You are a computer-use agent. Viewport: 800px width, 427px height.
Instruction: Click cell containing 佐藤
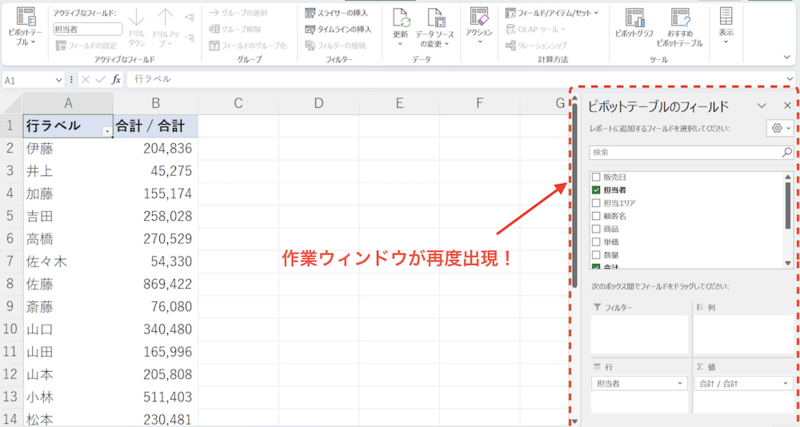tap(68, 284)
